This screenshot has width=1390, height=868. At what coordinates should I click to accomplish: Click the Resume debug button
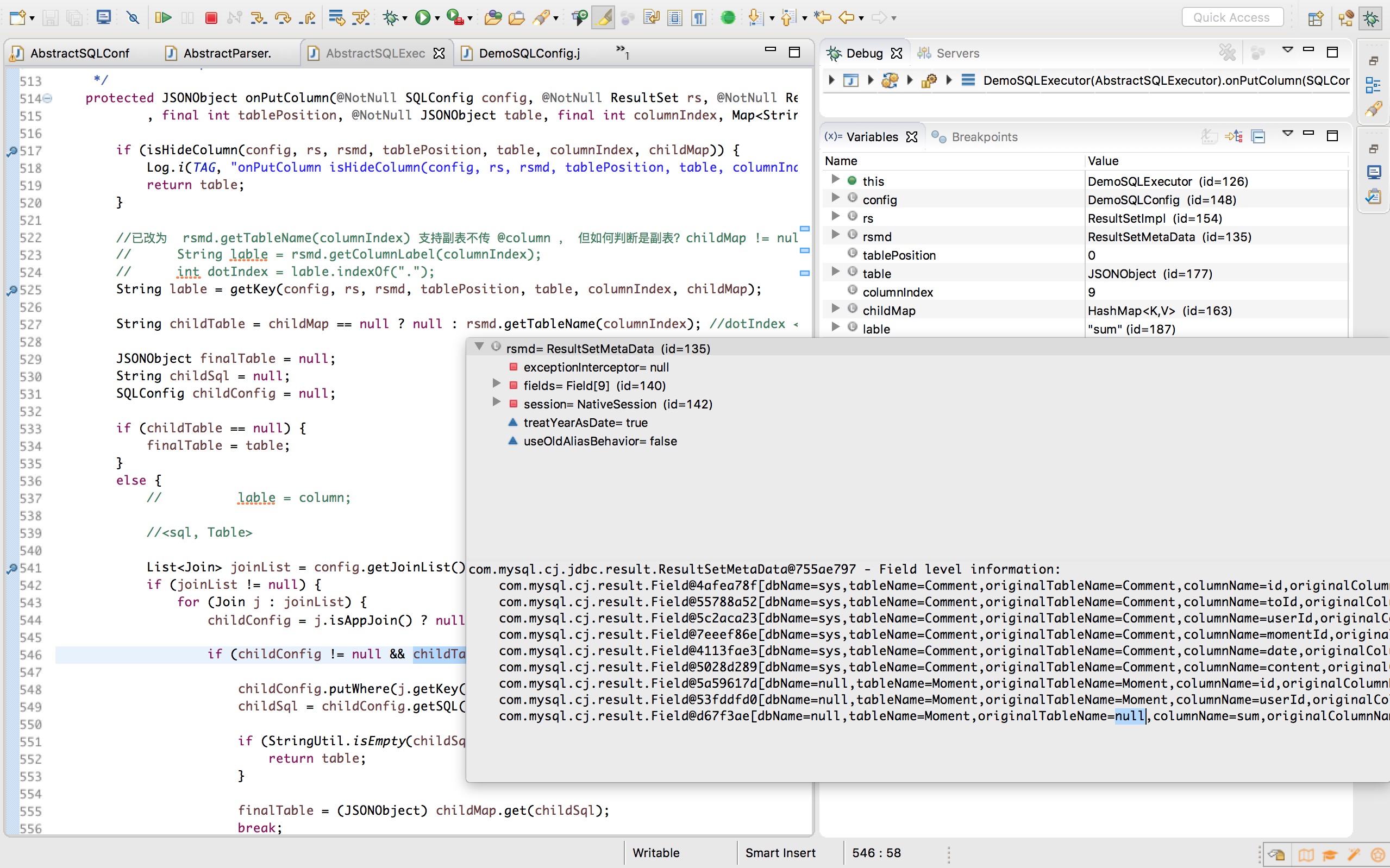(x=163, y=18)
